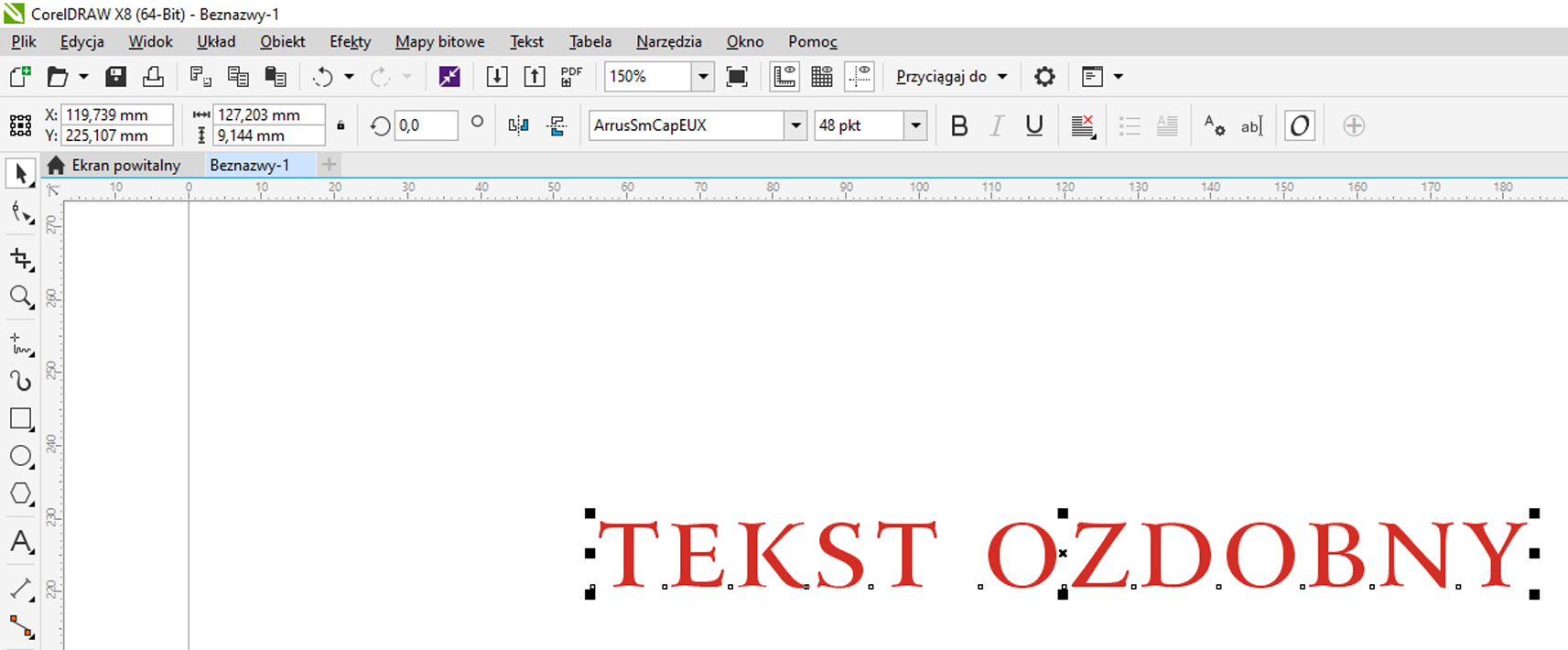Open the text alignment dropdown
Image resolution: width=1568 pixels, height=650 pixels.
click(x=1083, y=125)
